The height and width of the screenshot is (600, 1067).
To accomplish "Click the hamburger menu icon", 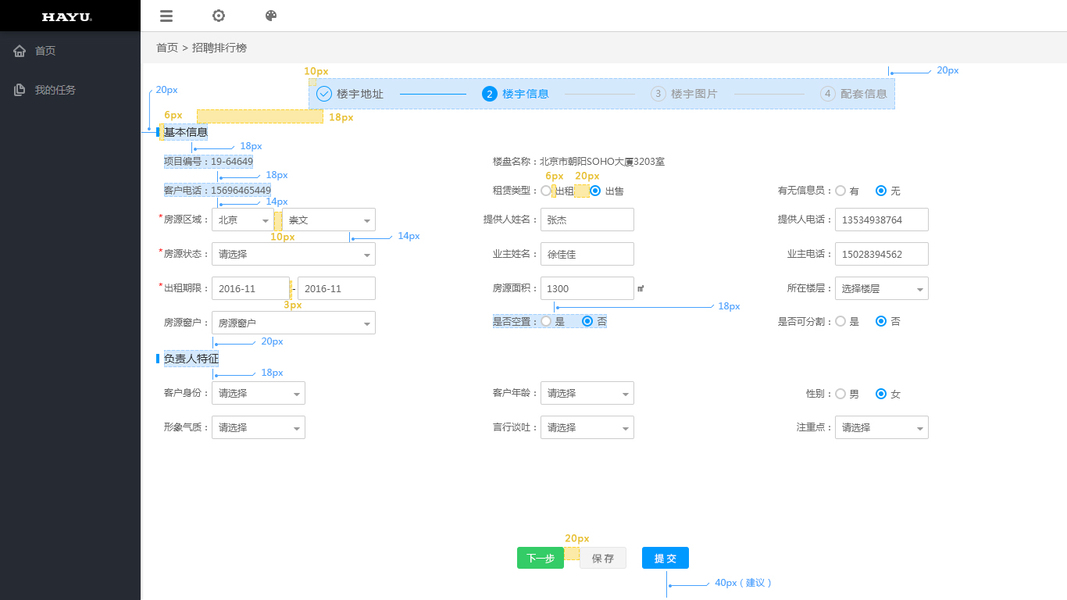I will click(166, 16).
